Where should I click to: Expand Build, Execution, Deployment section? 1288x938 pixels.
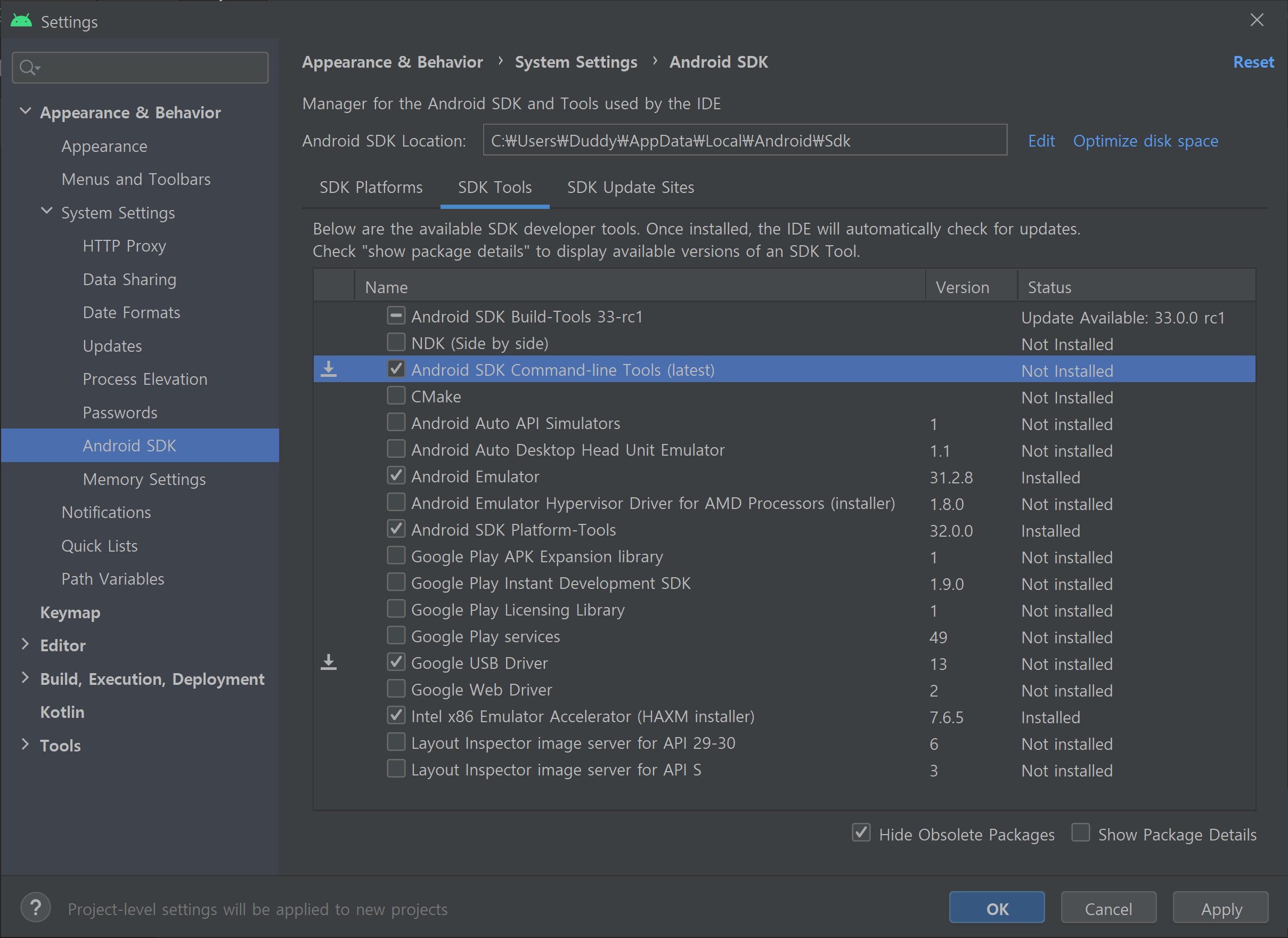coord(25,678)
